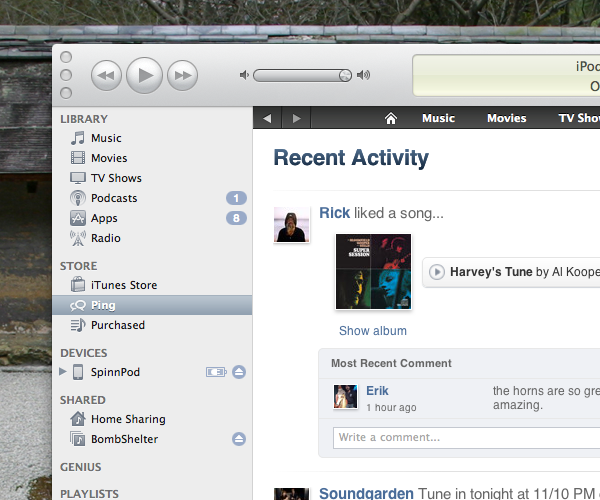
Task: Select Radio in sidebar
Action: (106, 238)
